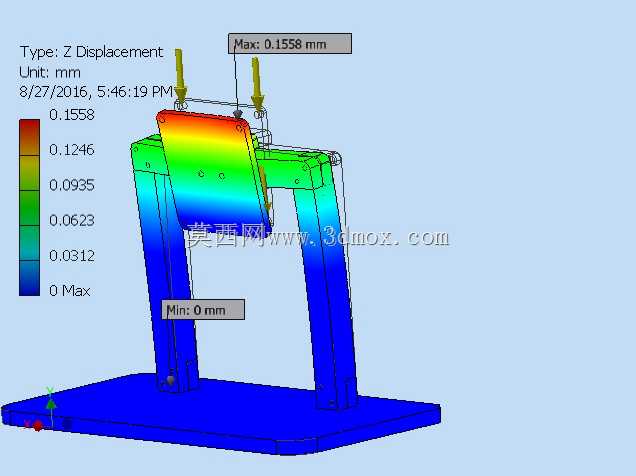The width and height of the screenshot is (636, 476).
Task: Select the 'Type: Z Displacement' text
Action: (x=91, y=52)
